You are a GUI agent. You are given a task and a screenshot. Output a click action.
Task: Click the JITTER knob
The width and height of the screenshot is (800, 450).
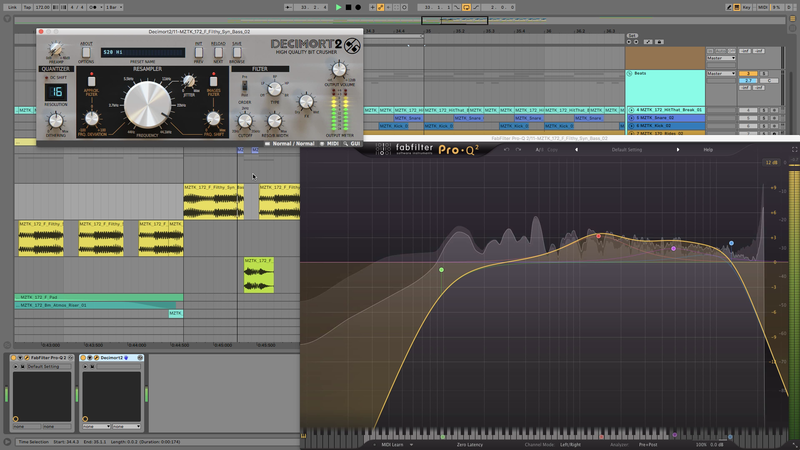point(189,81)
